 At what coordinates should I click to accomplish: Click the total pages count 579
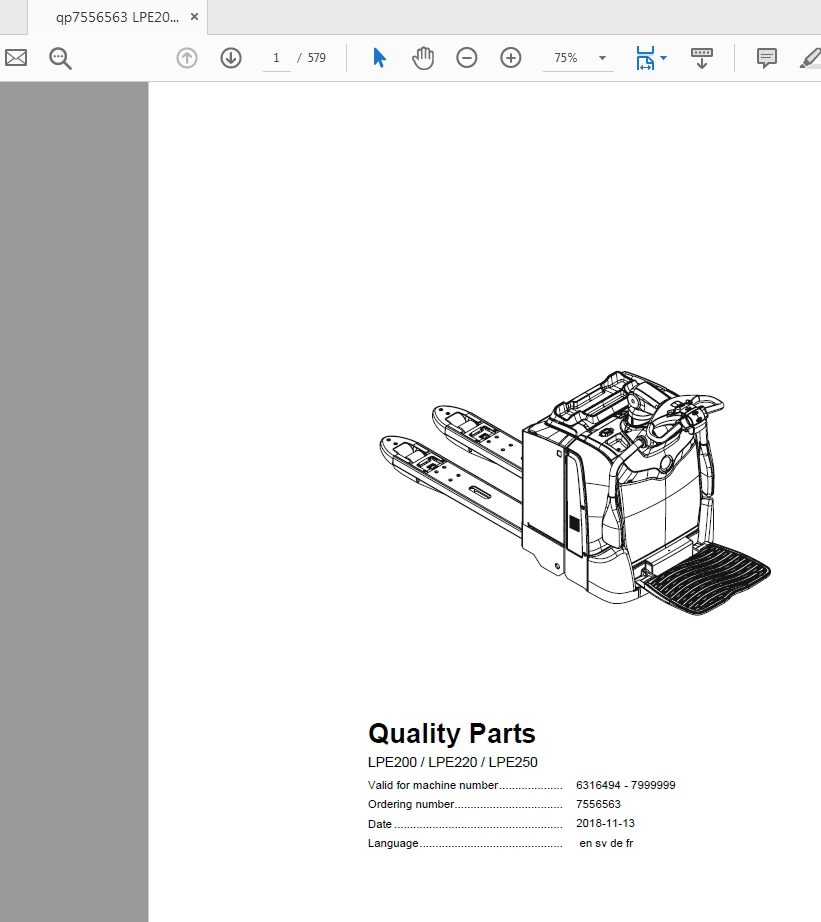316,58
